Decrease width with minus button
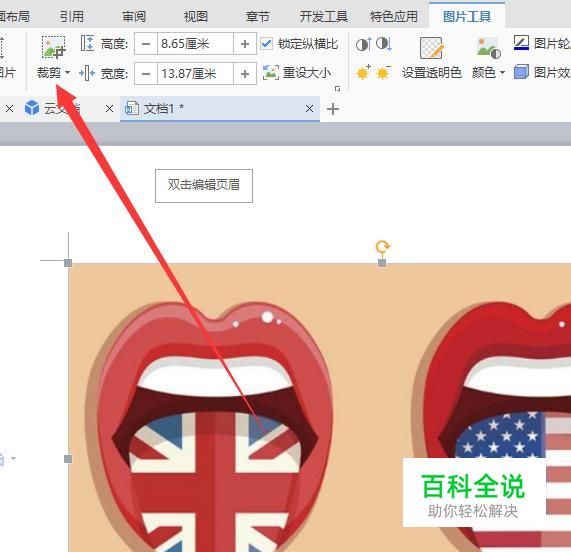 click(146, 74)
